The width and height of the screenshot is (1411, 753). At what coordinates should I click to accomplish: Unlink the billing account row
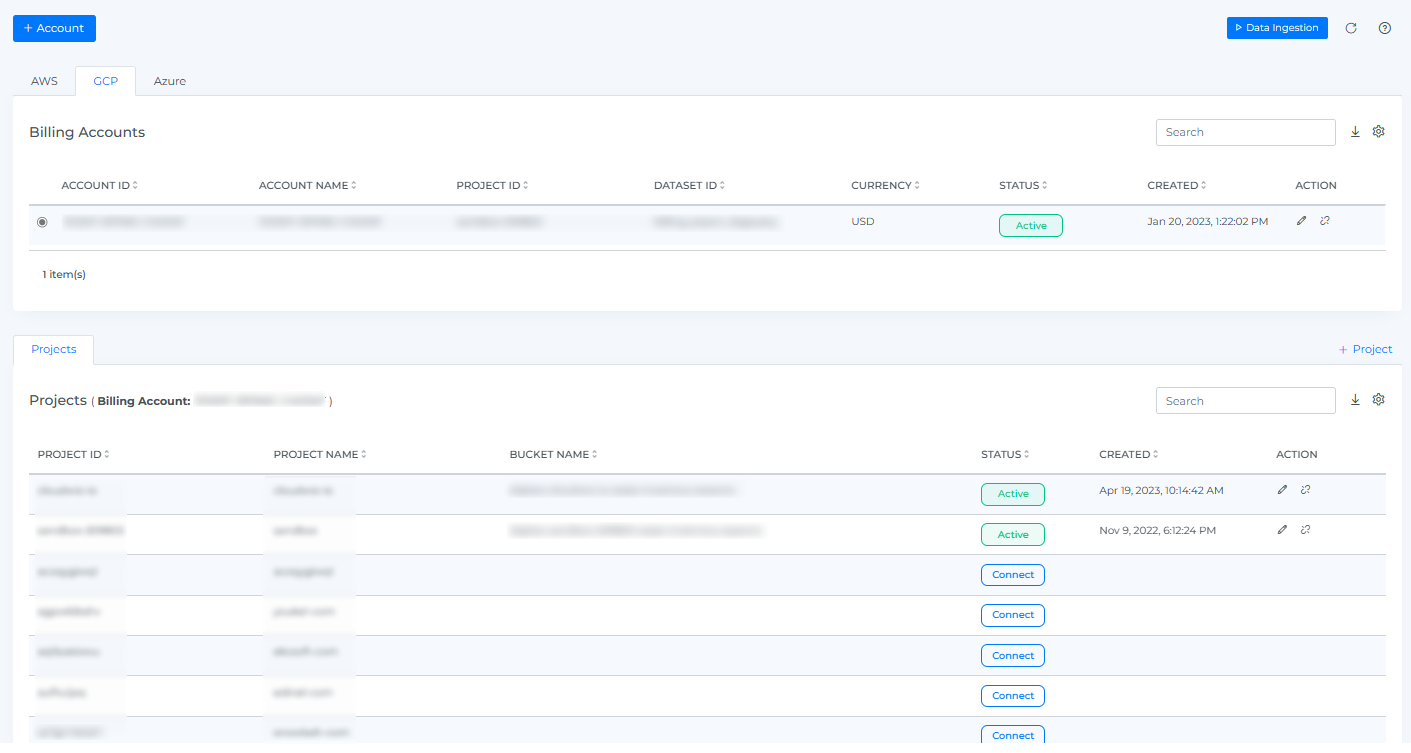pos(1325,221)
